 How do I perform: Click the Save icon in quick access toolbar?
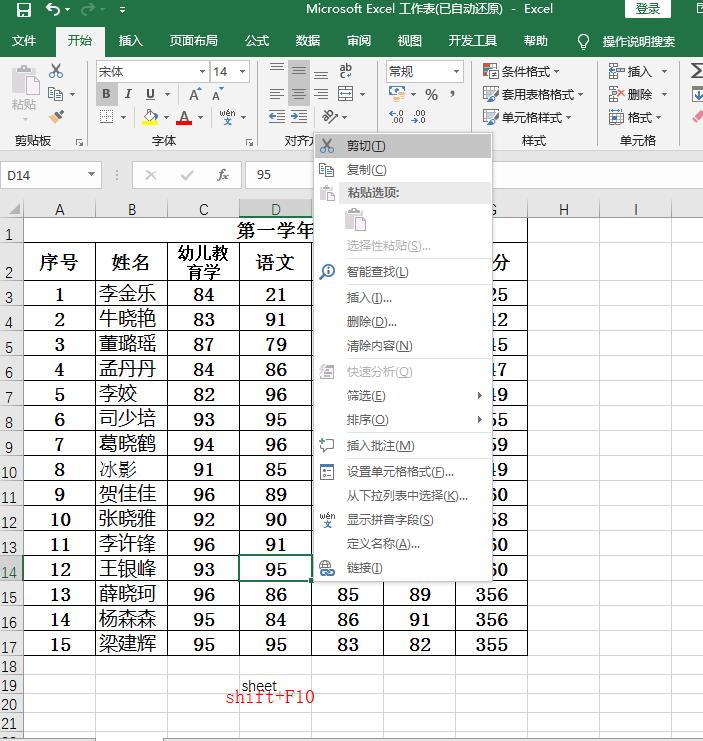click(24, 9)
